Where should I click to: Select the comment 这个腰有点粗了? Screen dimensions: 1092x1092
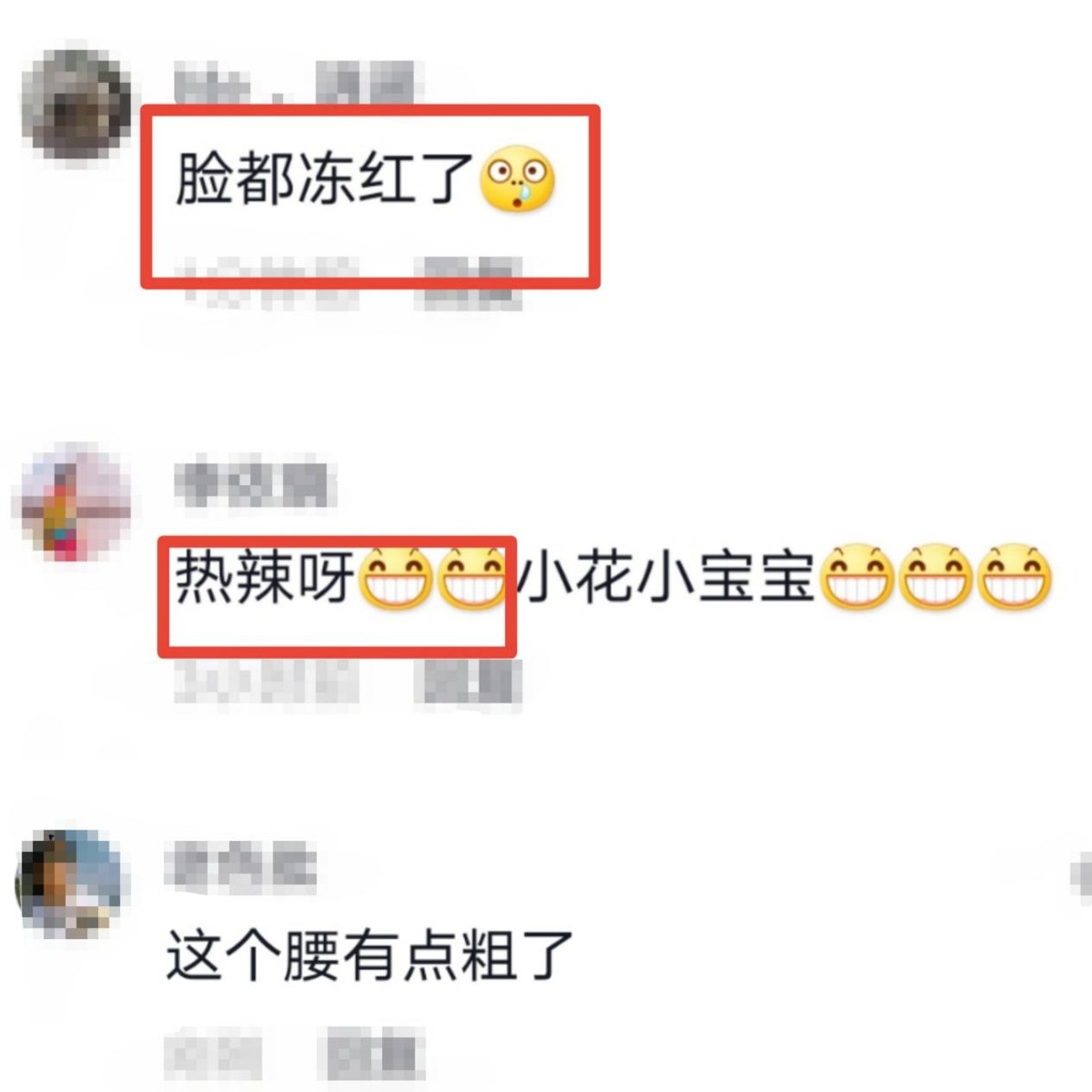[369, 955]
